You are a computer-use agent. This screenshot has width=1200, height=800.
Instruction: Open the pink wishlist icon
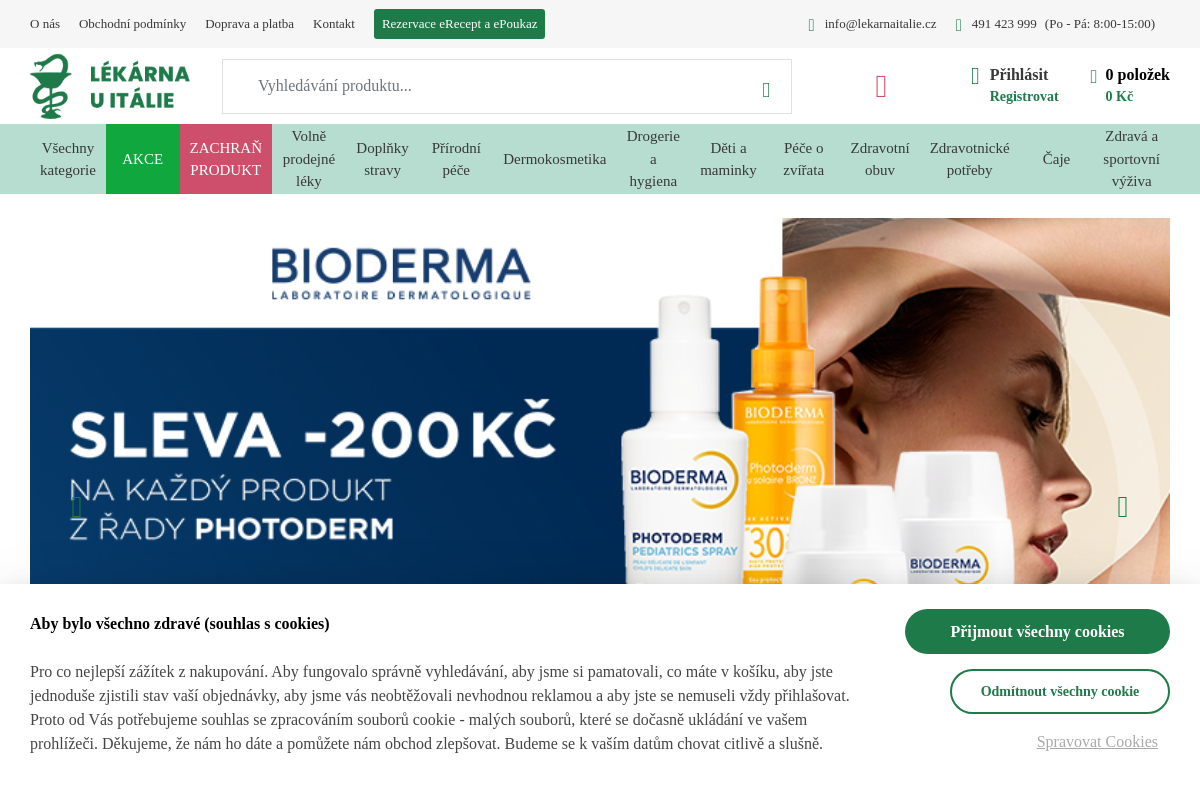tap(881, 87)
